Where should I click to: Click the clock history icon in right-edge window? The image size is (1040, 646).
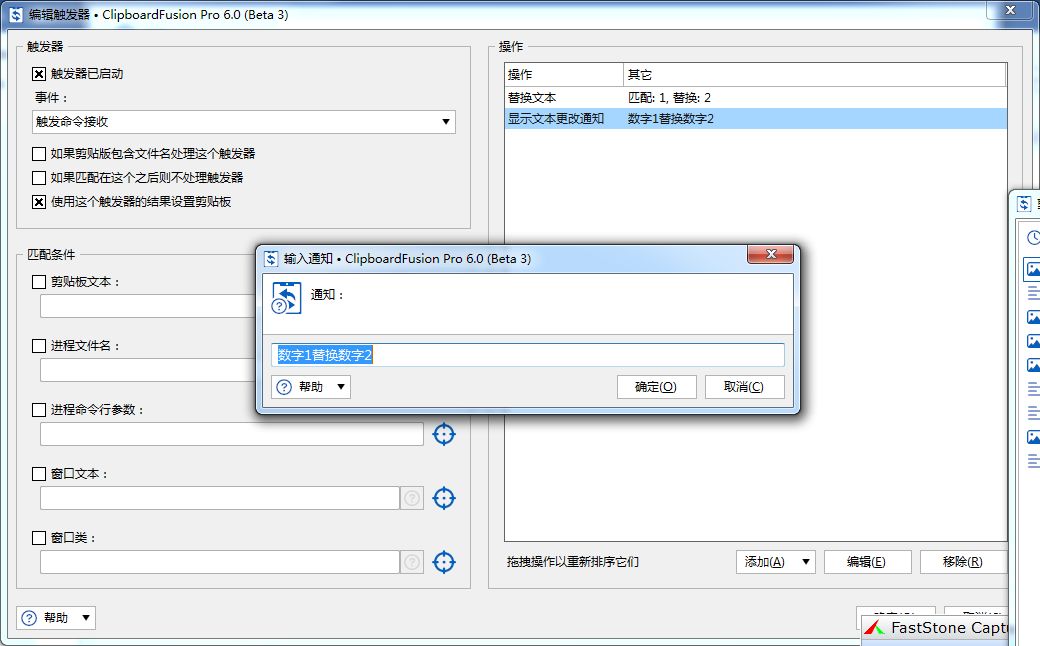coord(1033,237)
